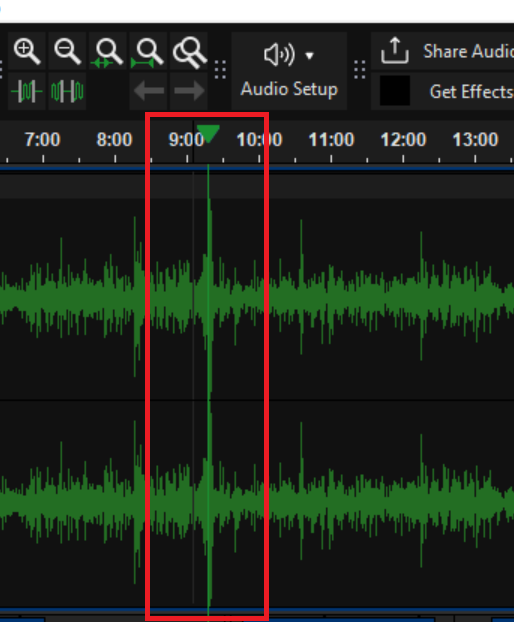The image size is (514, 622).
Task: Open the Audio Setup dropdown arrow
Action: (x=310, y=56)
